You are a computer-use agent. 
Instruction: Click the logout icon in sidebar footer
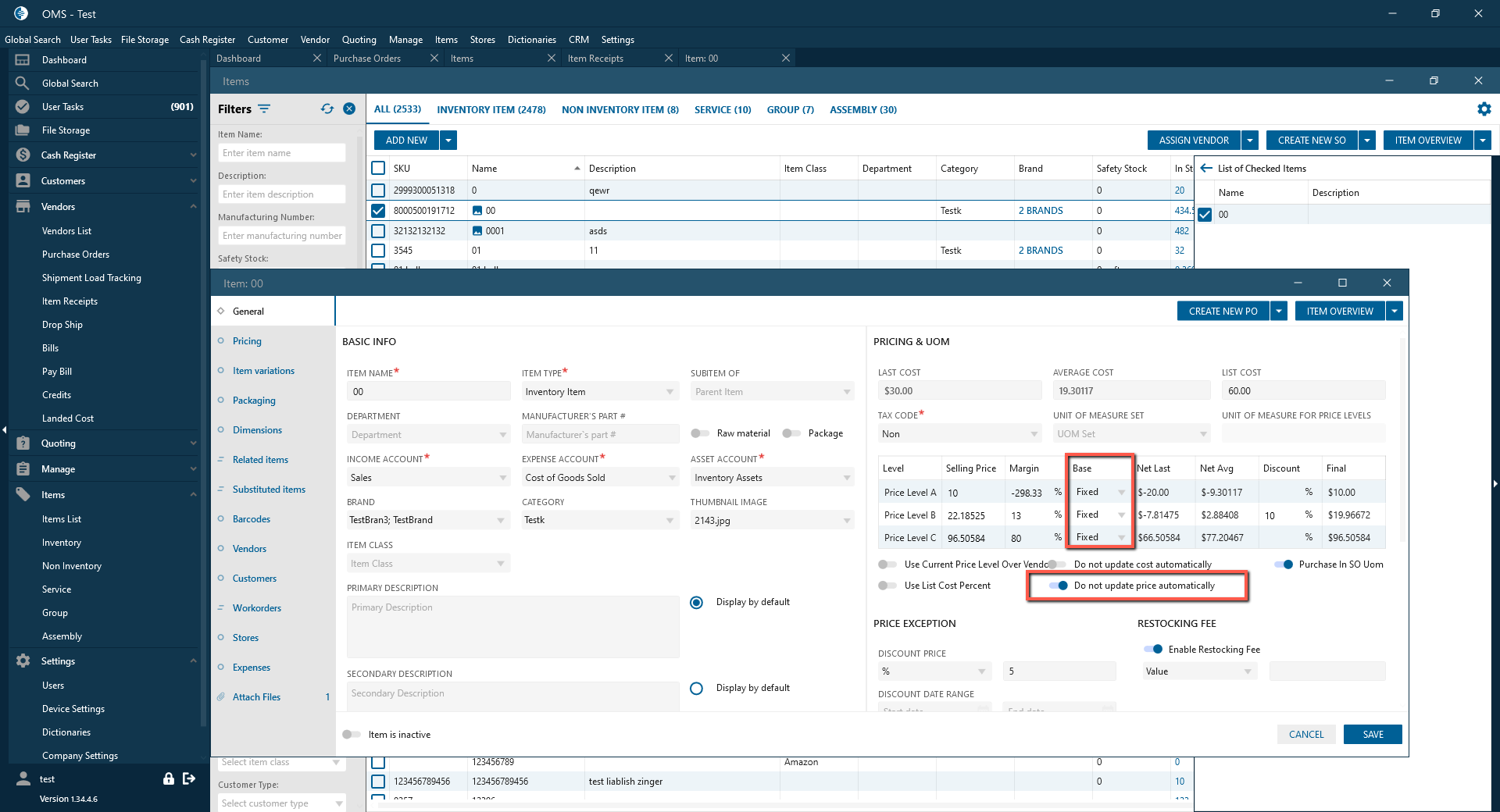coord(189,778)
